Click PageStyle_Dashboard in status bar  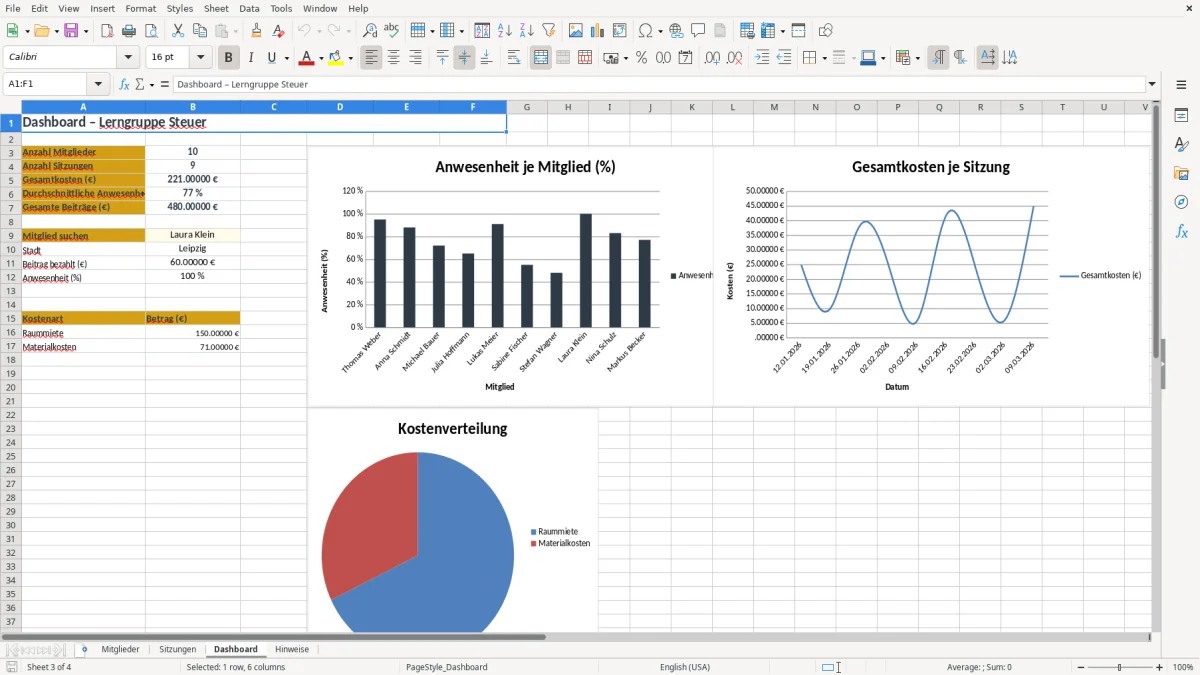tap(446, 667)
